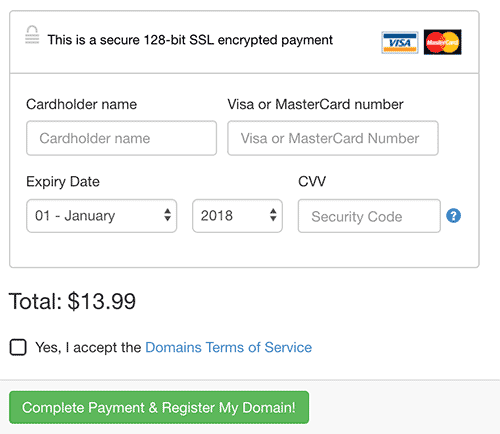
Task: Focus the Visa or MasterCard Number field
Action: [333, 138]
